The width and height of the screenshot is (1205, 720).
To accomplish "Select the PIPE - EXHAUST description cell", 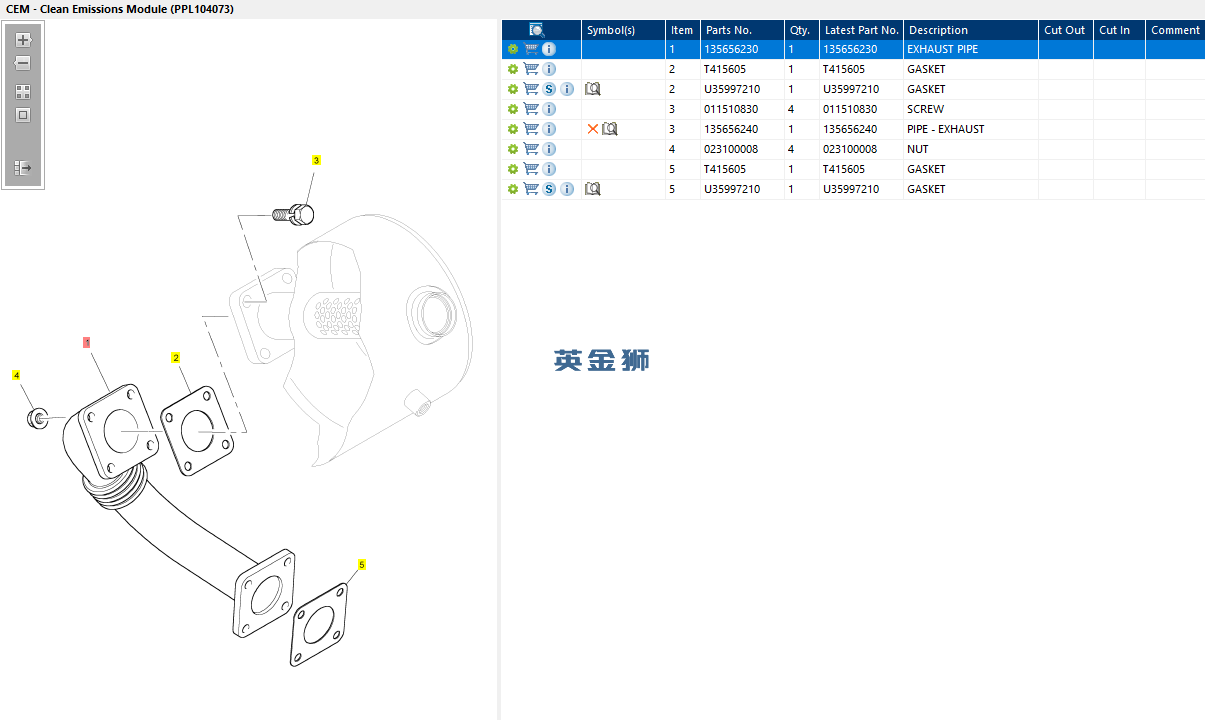I will pyautogui.click(x=971, y=129).
